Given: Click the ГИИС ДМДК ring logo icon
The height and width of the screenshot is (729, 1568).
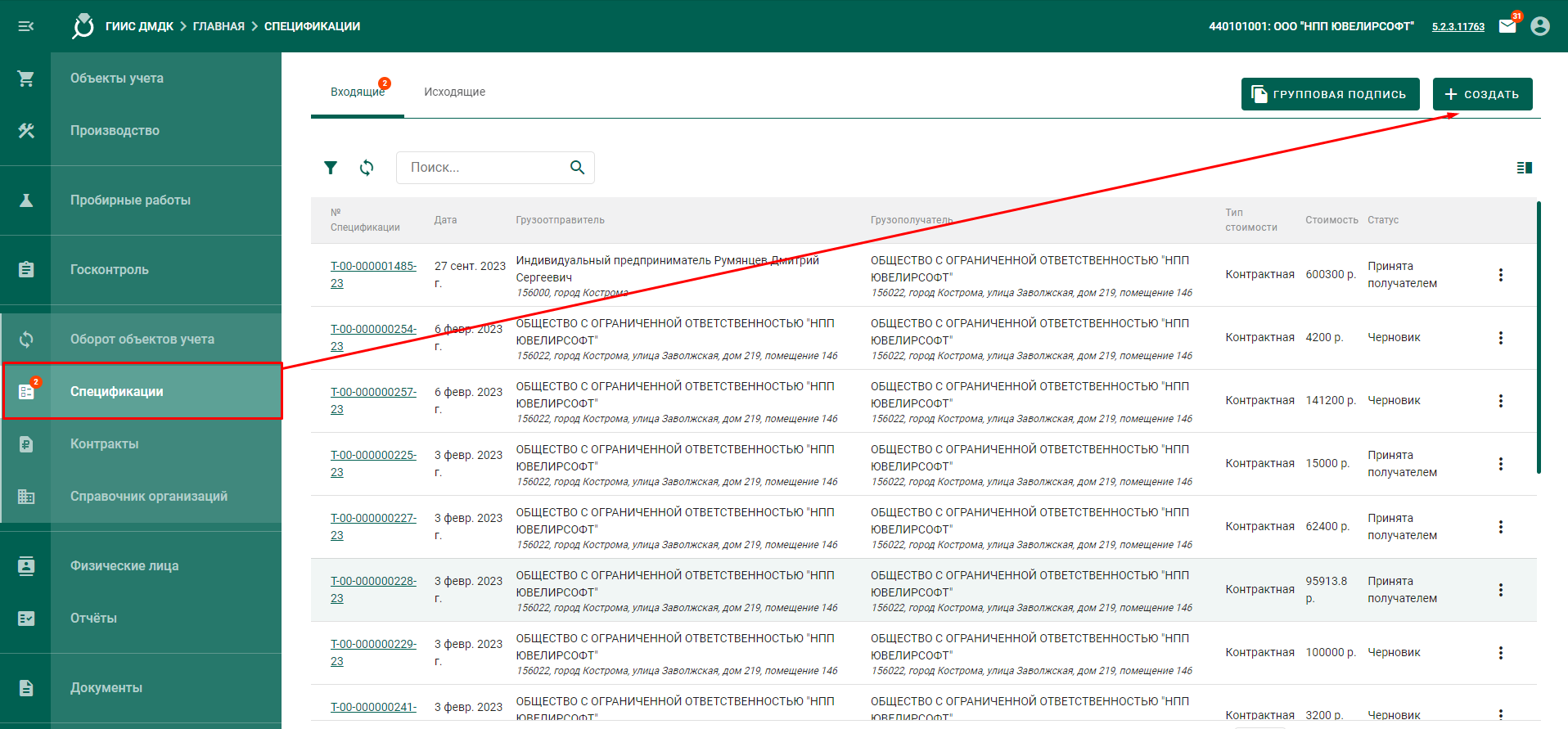Looking at the screenshot, I should click(x=83, y=26).
